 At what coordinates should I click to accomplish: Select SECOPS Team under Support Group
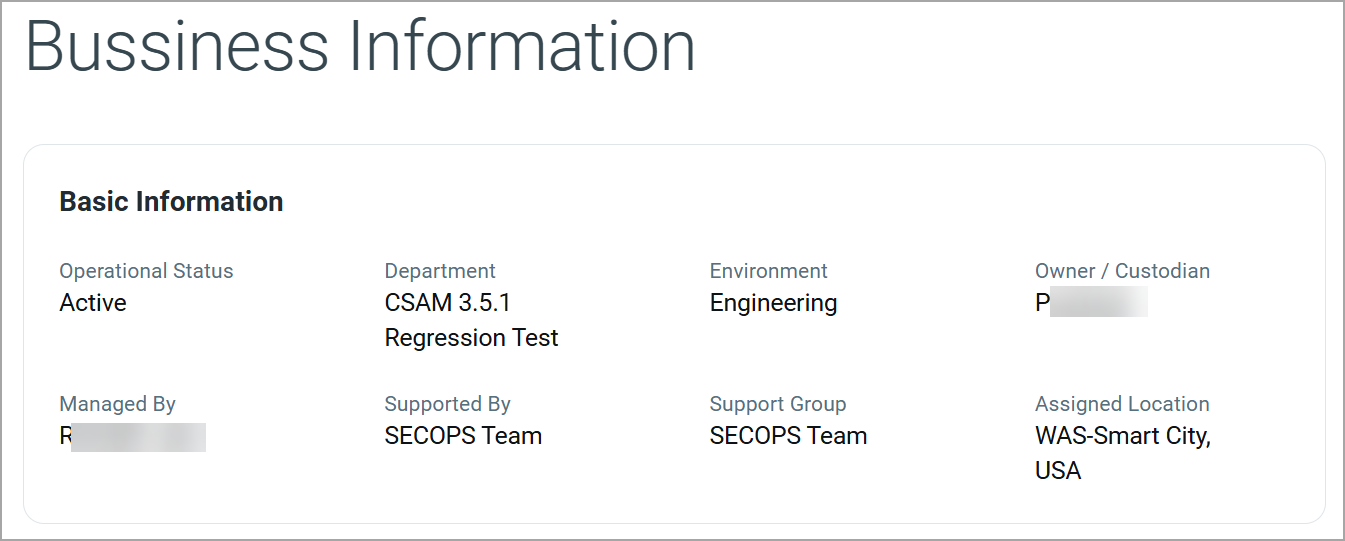788,436
